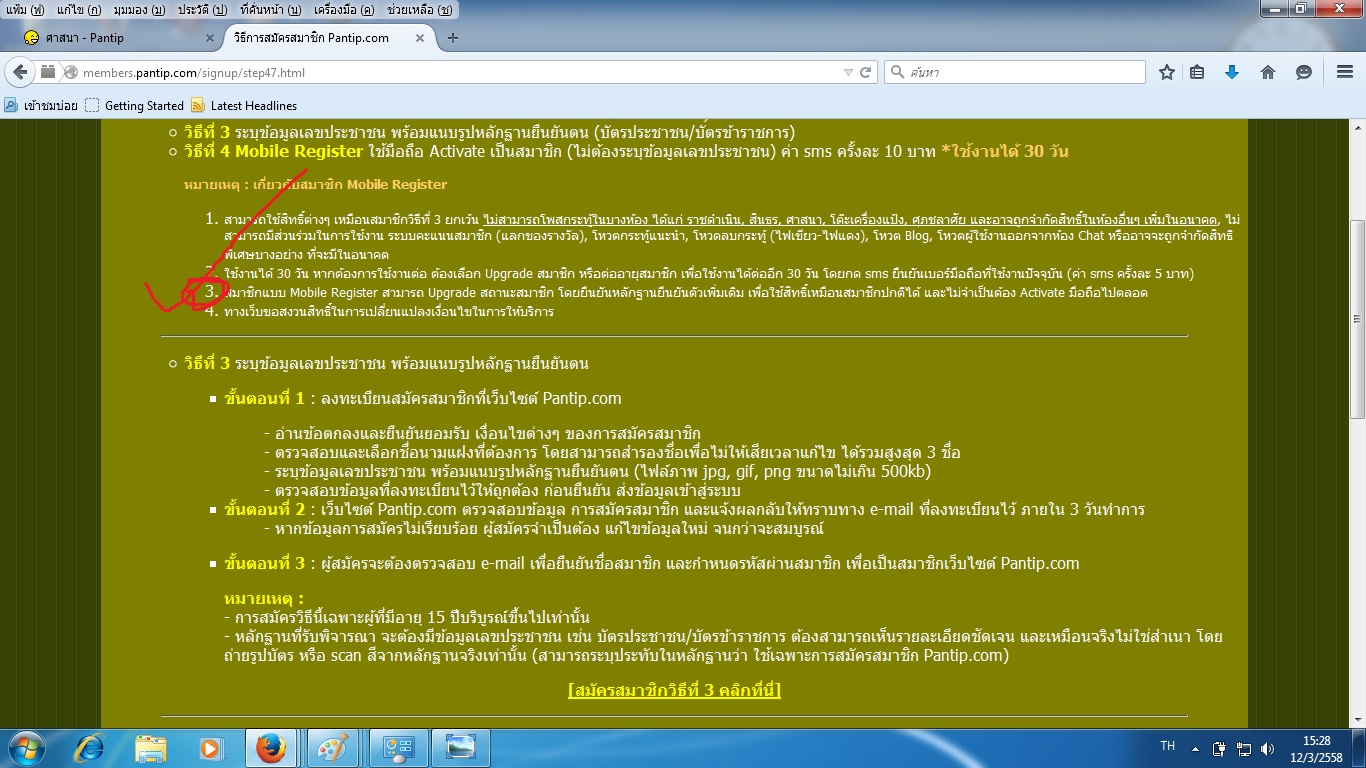The height and width of the screenshot is (768, 1366).
Task: Open the Downloads arrow in toolbar
Action: click(x=1232, y=72)
